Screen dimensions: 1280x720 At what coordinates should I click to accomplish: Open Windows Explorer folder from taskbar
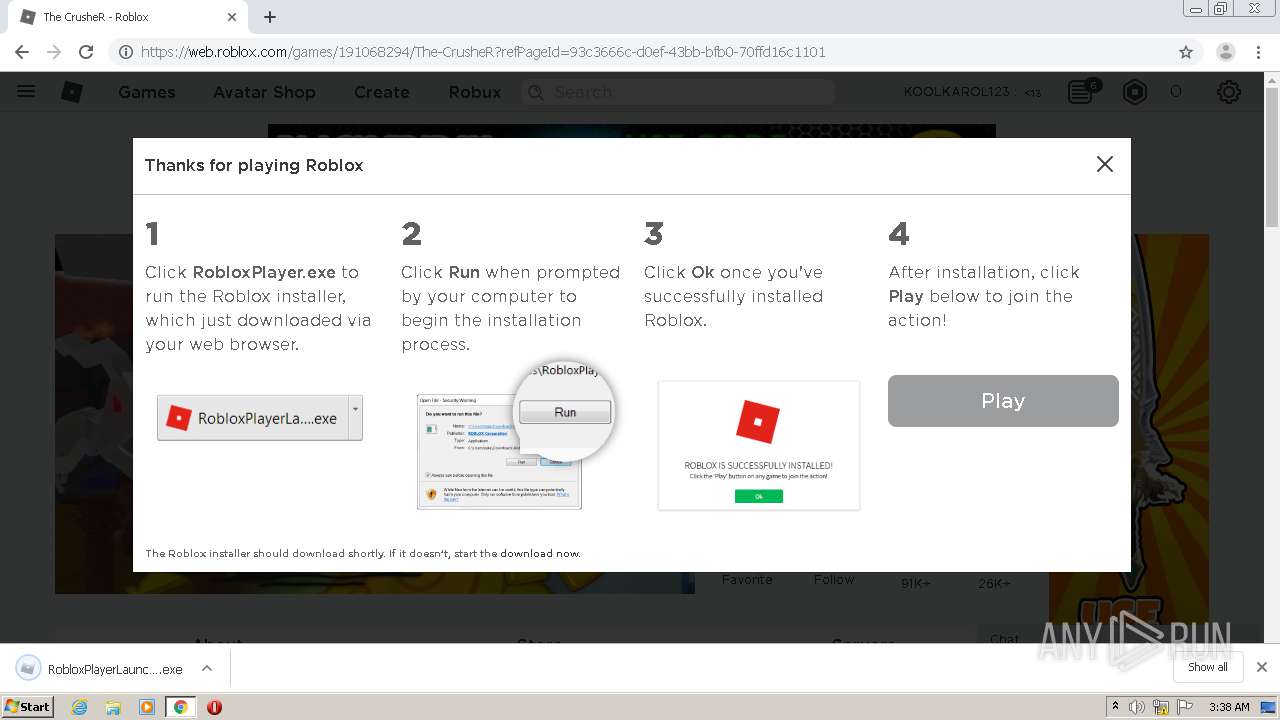pyautogui.click(x=113, y=707)
